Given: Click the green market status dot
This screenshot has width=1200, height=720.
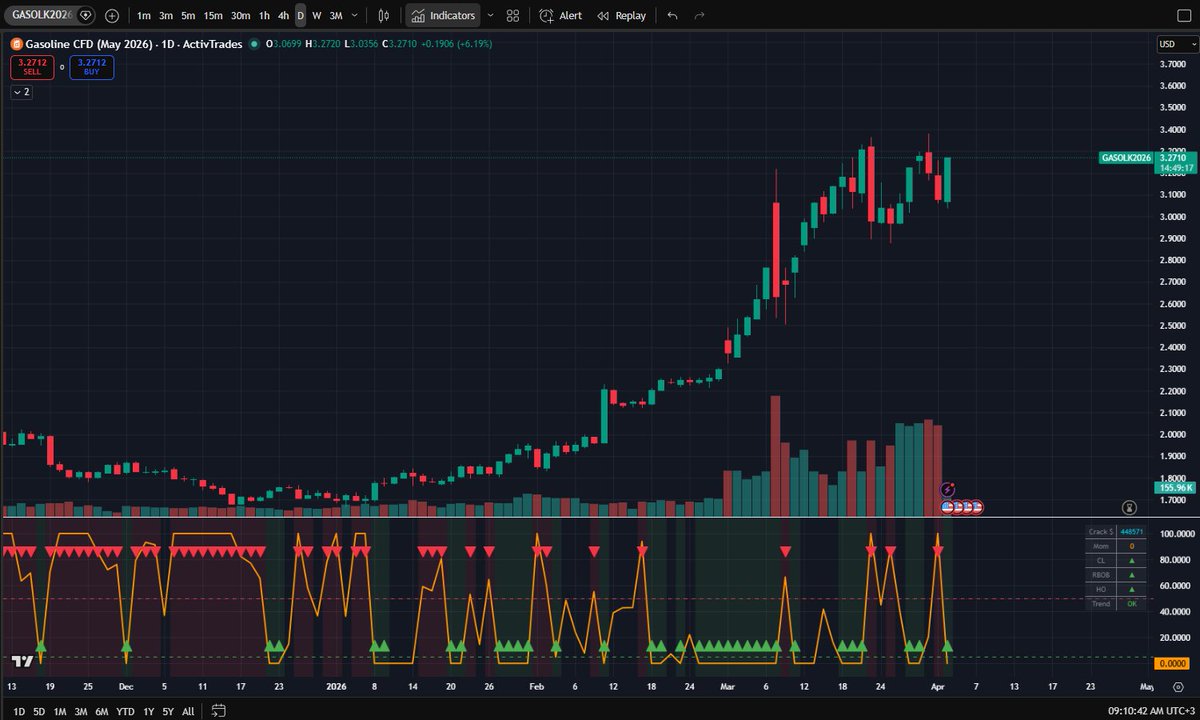Looking at the screenshot, I should tap(254, 44).
